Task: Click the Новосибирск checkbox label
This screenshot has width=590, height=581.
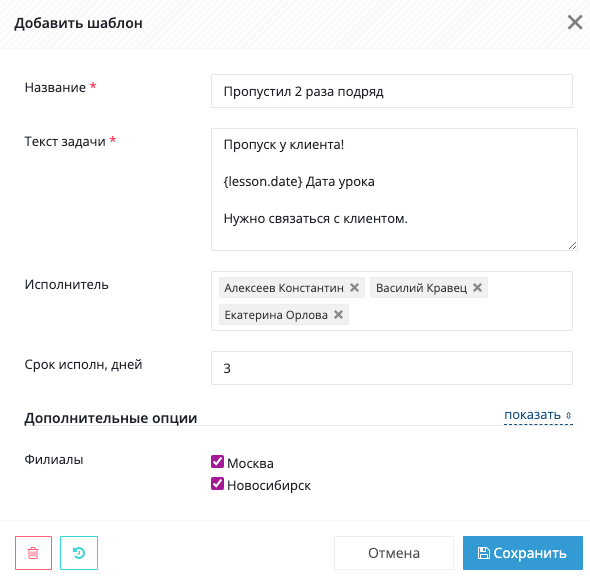Action: point(269,485)
